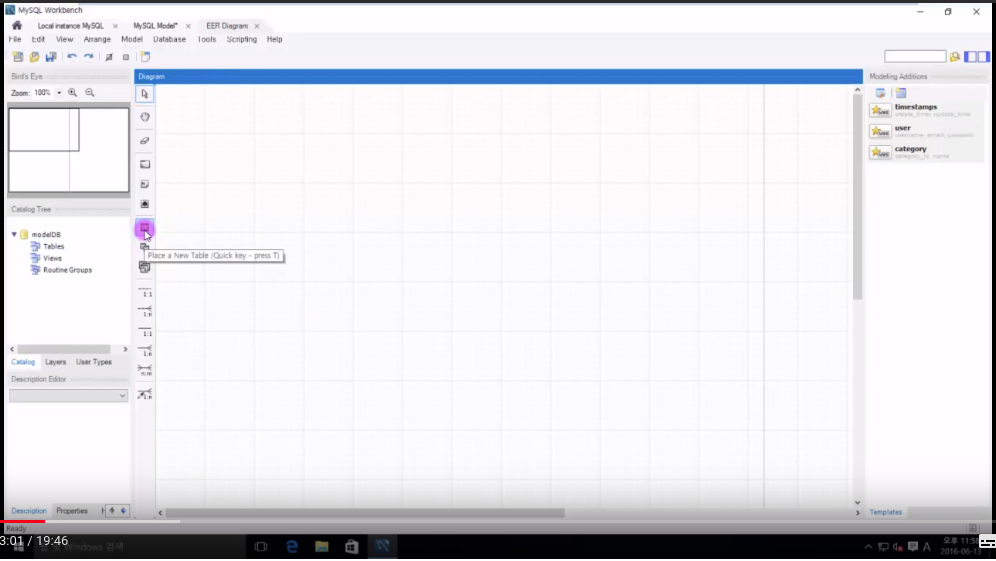Select the place image tool

pos(145,204)
